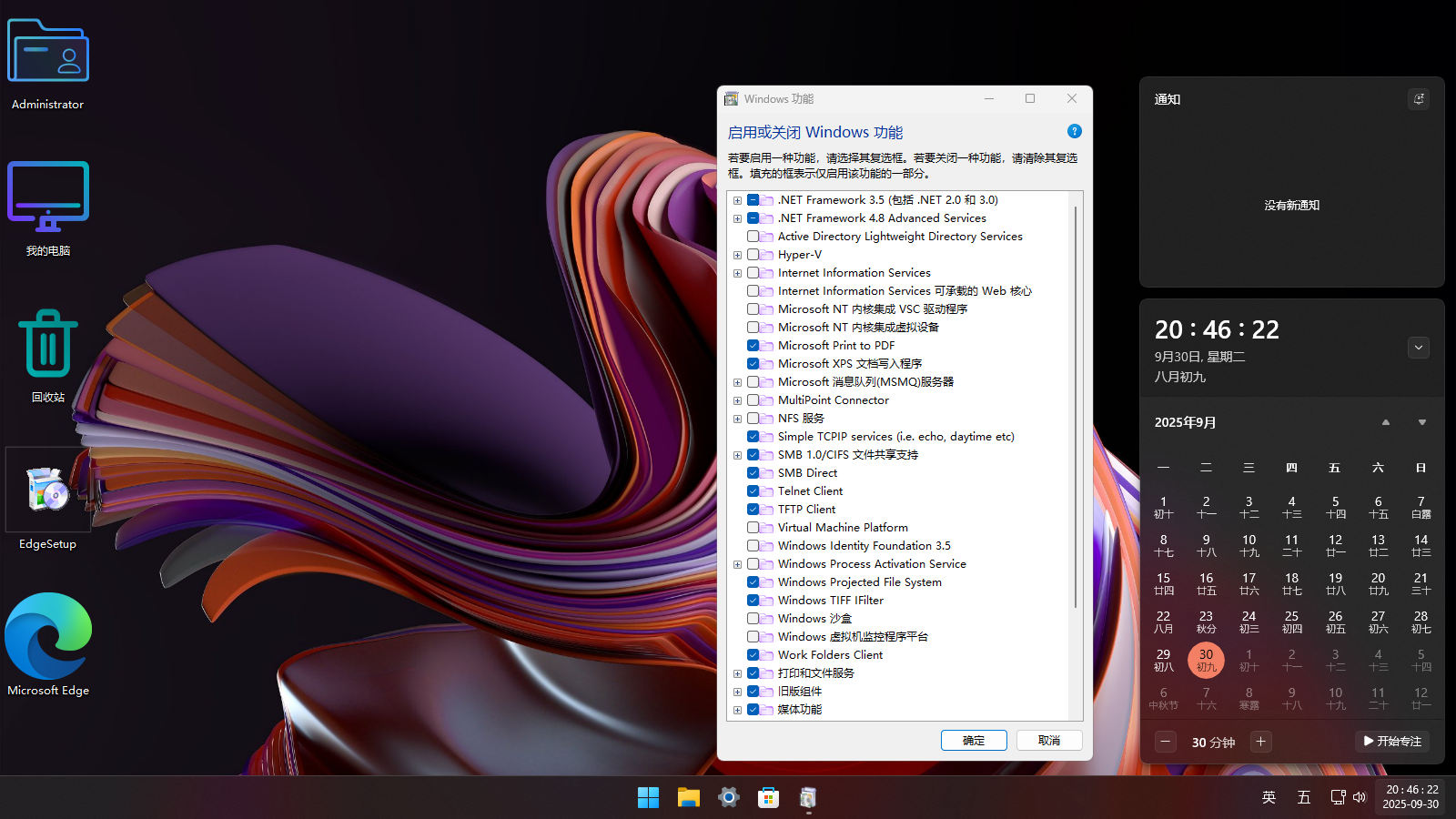1456x819 pixels.
Task: Click the Windows 功能 title bar icon
Action: tap(731, 98)
